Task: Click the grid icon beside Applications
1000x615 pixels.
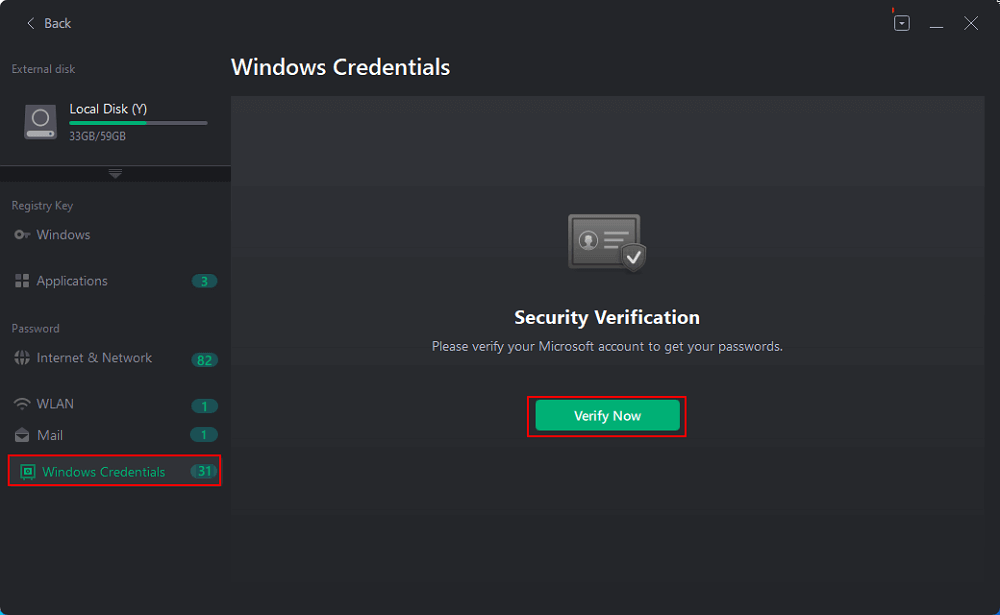Action: [22, 281]
